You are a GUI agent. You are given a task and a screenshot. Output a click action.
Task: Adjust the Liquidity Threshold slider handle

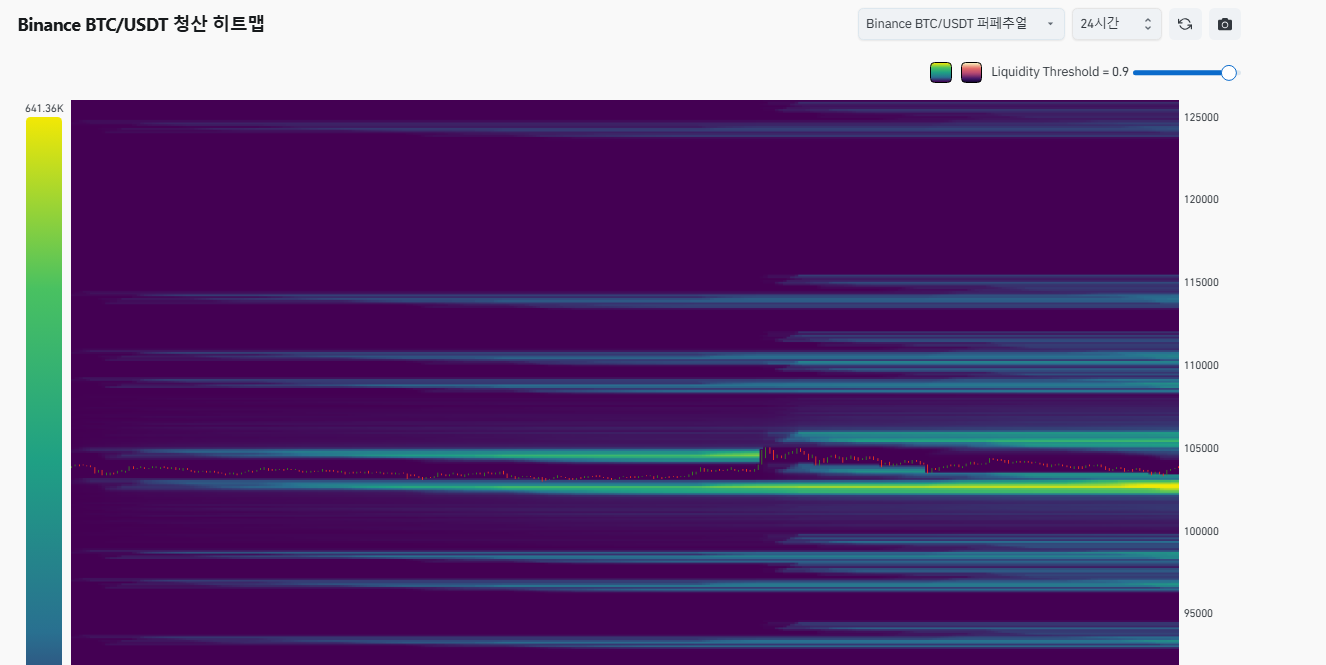(x=1229, y=72)
